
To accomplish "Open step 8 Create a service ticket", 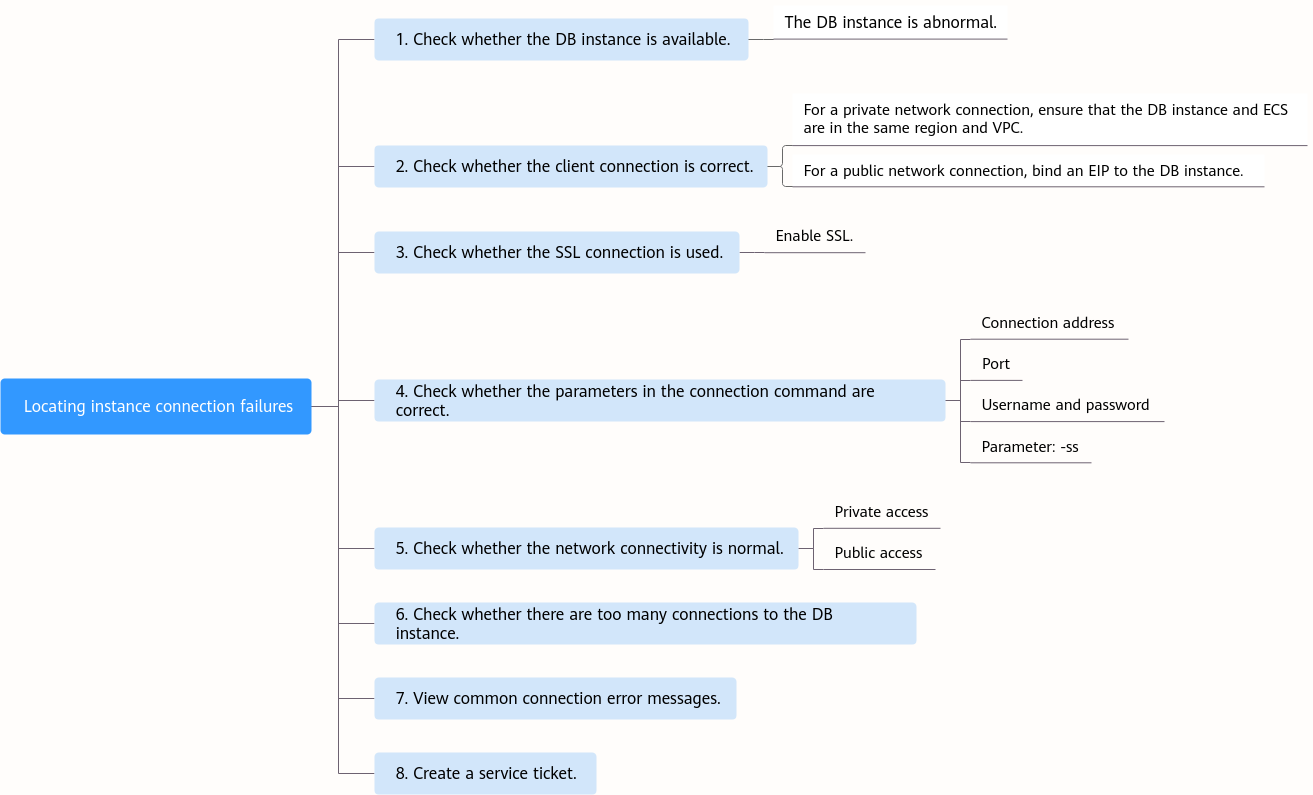I will pos(485,773).
